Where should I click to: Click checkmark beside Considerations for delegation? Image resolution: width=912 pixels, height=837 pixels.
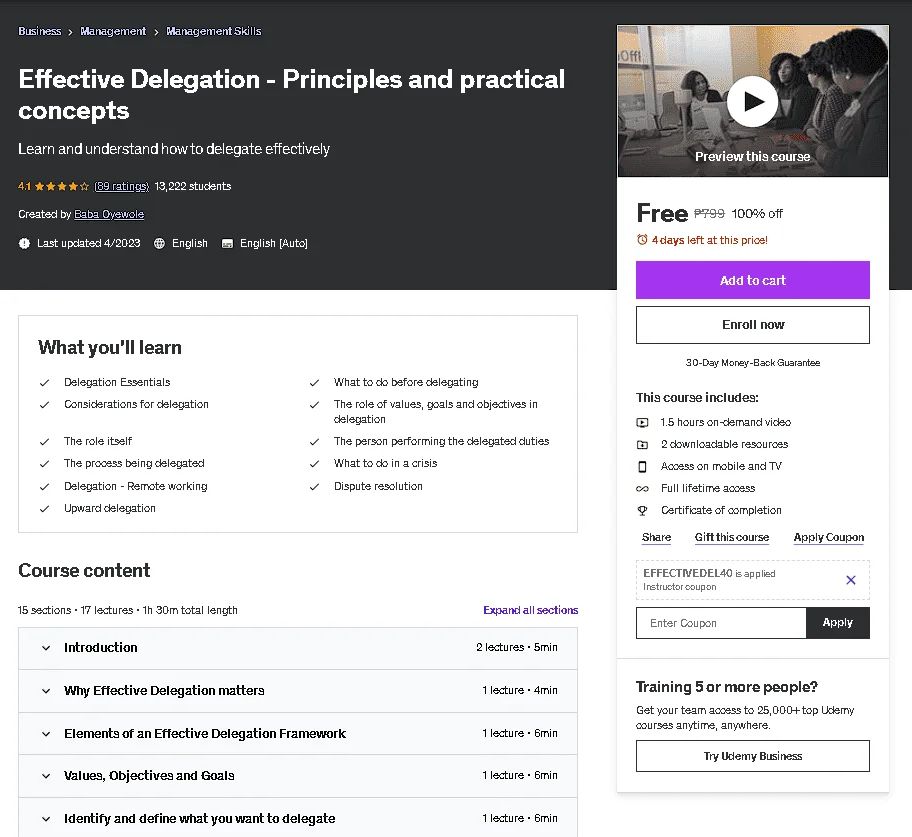(44, 404)
